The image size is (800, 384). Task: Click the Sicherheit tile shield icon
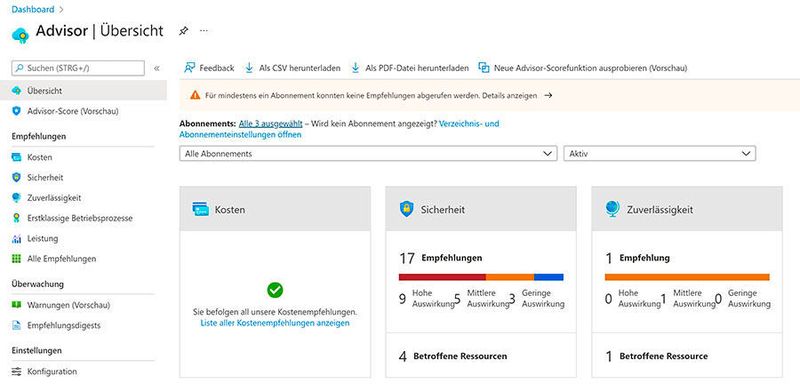coord(407,209)
